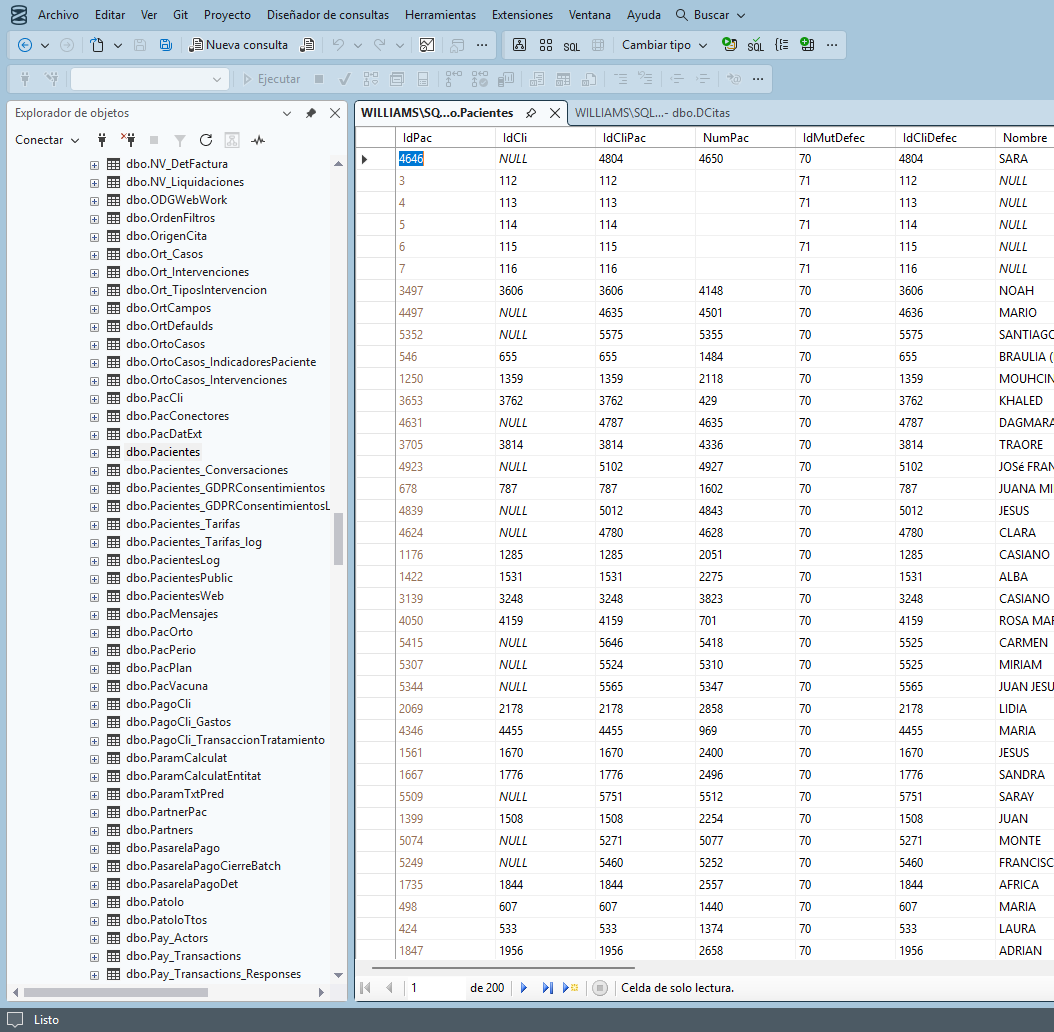The height and width of the screenshot is (1032, 1054).
Task: Open the Herramientas menu
Action: point(440,15)
